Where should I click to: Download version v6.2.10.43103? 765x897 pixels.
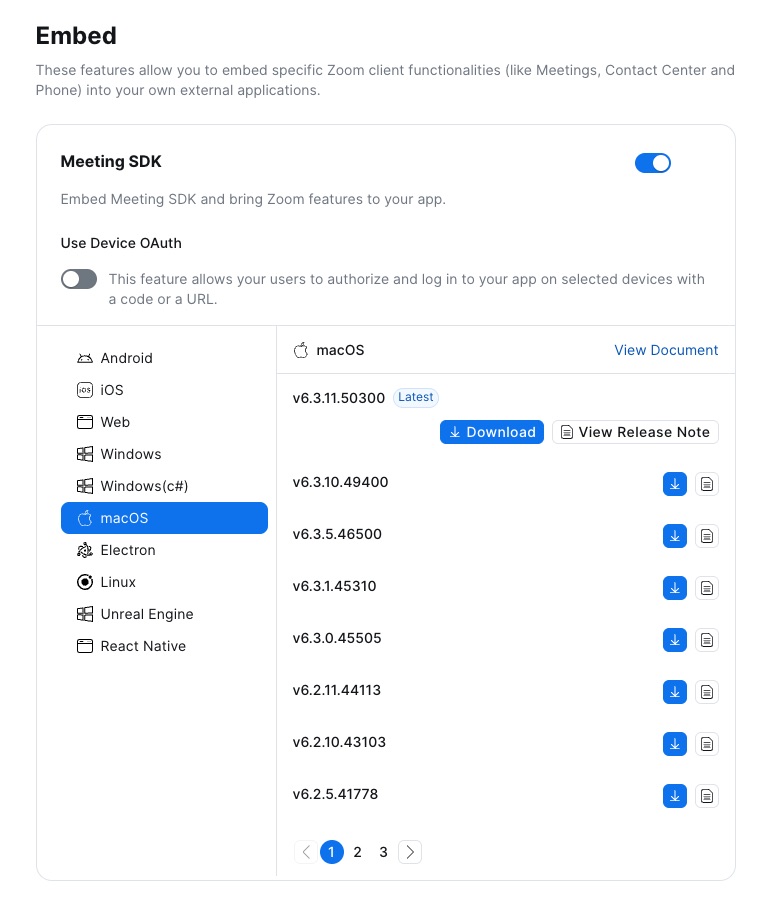tap(675, 744)
